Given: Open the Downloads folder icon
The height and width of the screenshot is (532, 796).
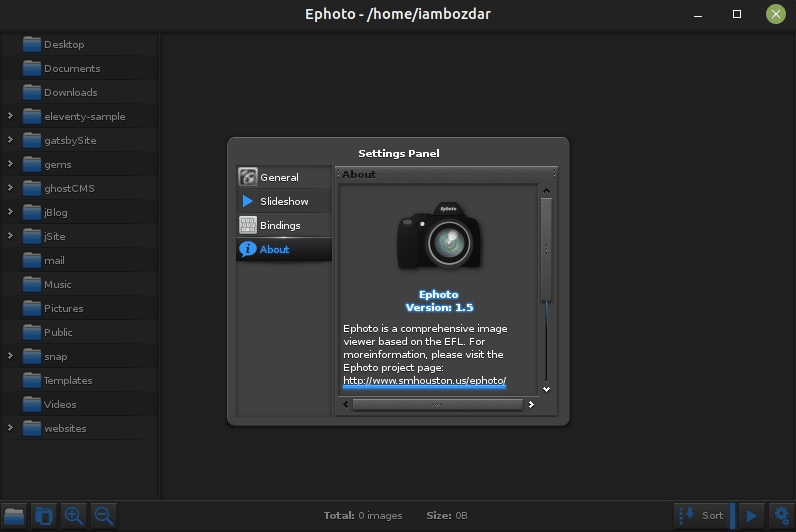Looking at the screenshot, I should (x=31, y=92).
